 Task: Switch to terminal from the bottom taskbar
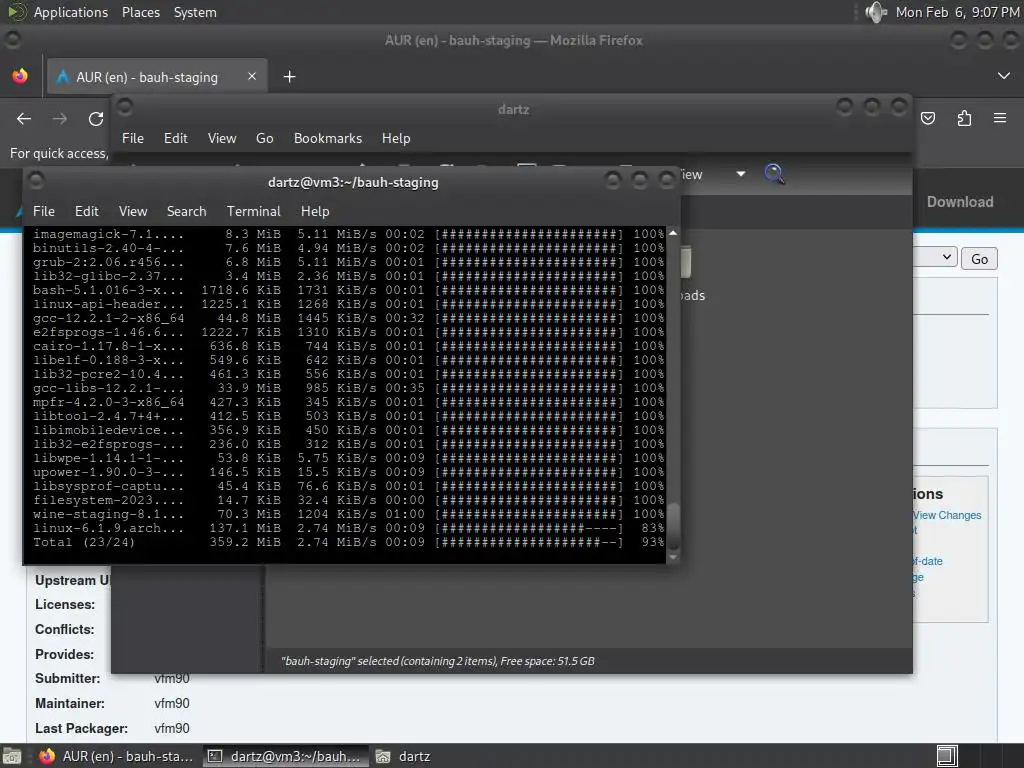click(x=285, y=756)
